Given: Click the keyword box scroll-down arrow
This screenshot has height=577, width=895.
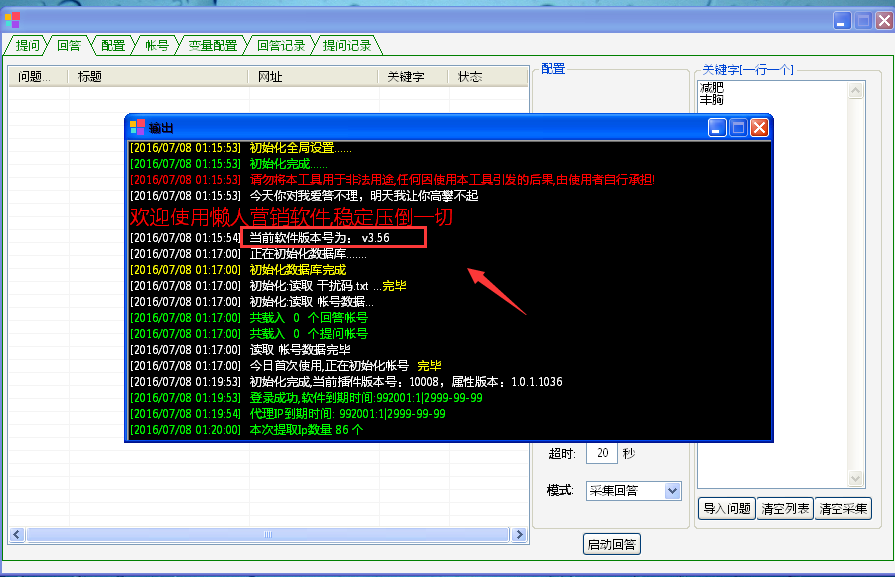Looking at the screenshot, I should tap(855, 478).
